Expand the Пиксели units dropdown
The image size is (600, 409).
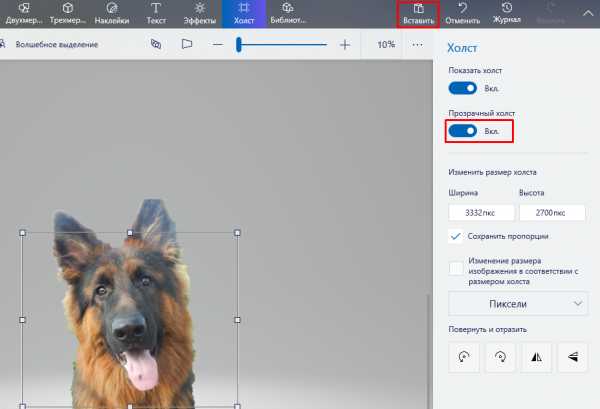[518, 303]
